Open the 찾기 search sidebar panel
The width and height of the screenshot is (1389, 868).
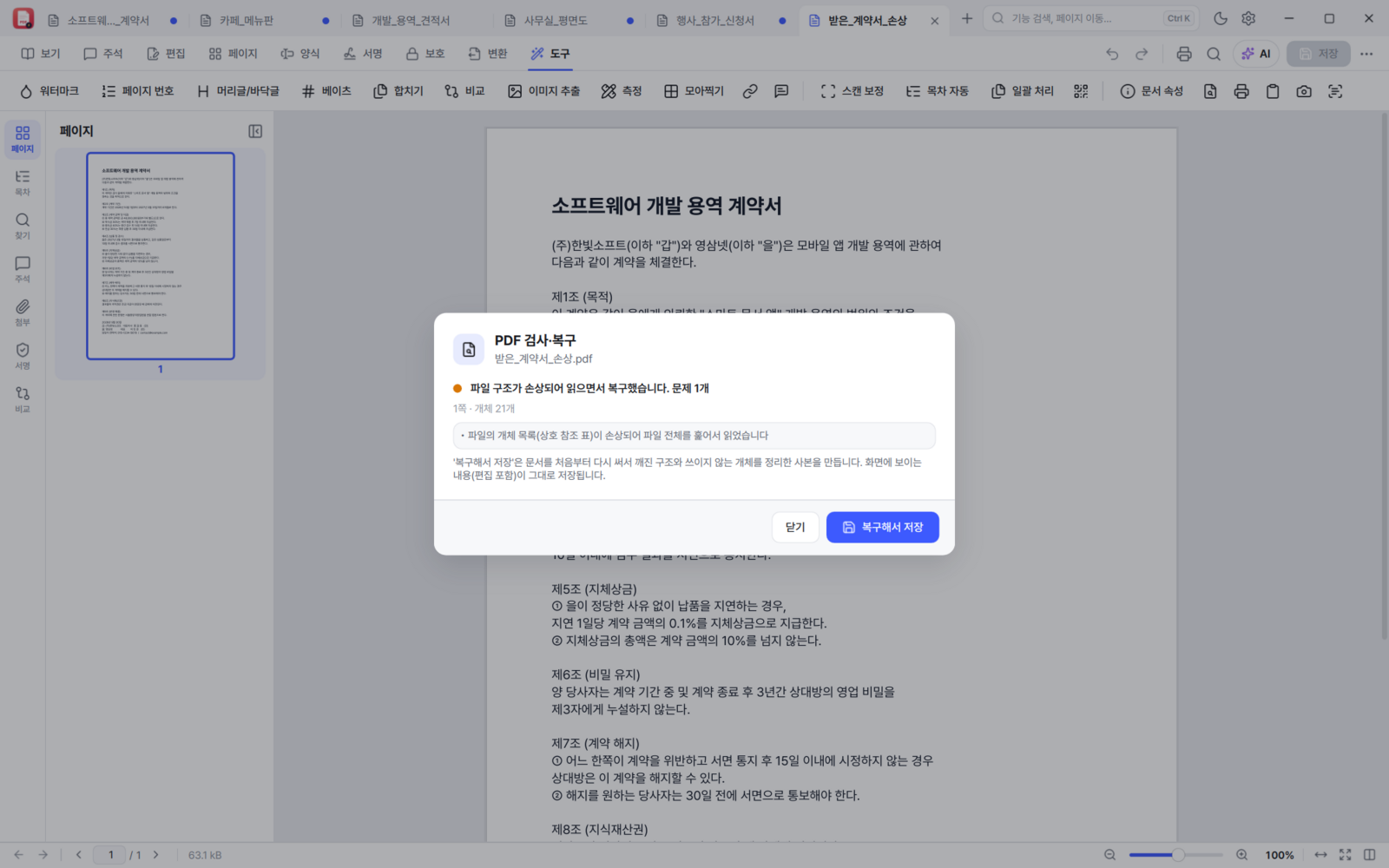pos(23,226)
